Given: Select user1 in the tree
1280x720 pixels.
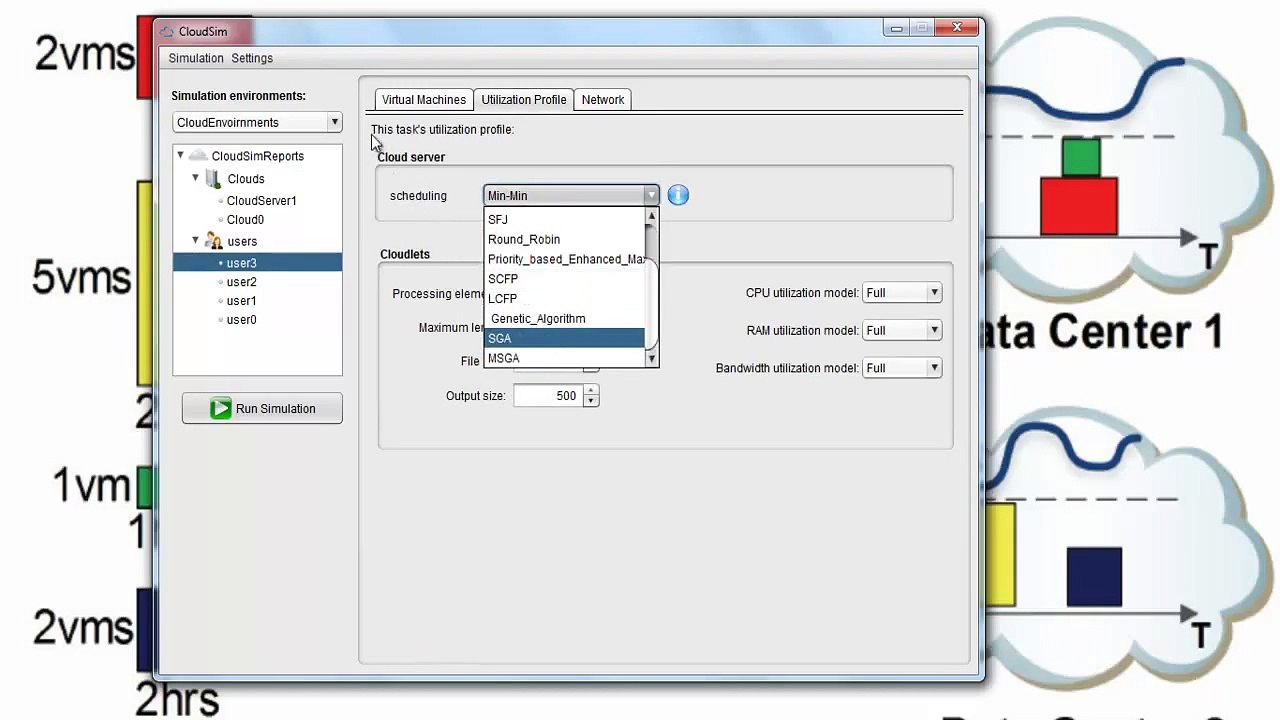Looking at the screenshot, I should point(241,301).
